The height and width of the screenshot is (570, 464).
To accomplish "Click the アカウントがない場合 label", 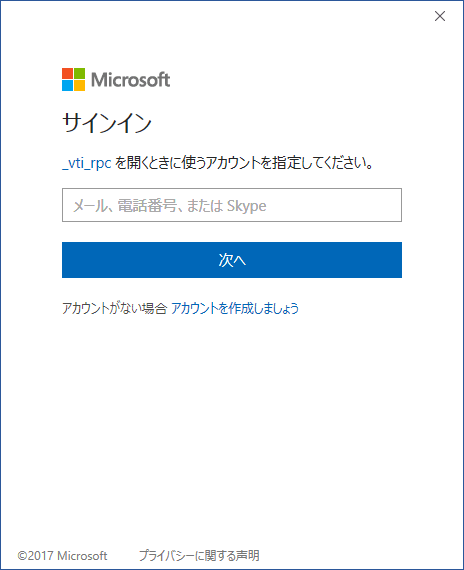I will click(114, 308).
